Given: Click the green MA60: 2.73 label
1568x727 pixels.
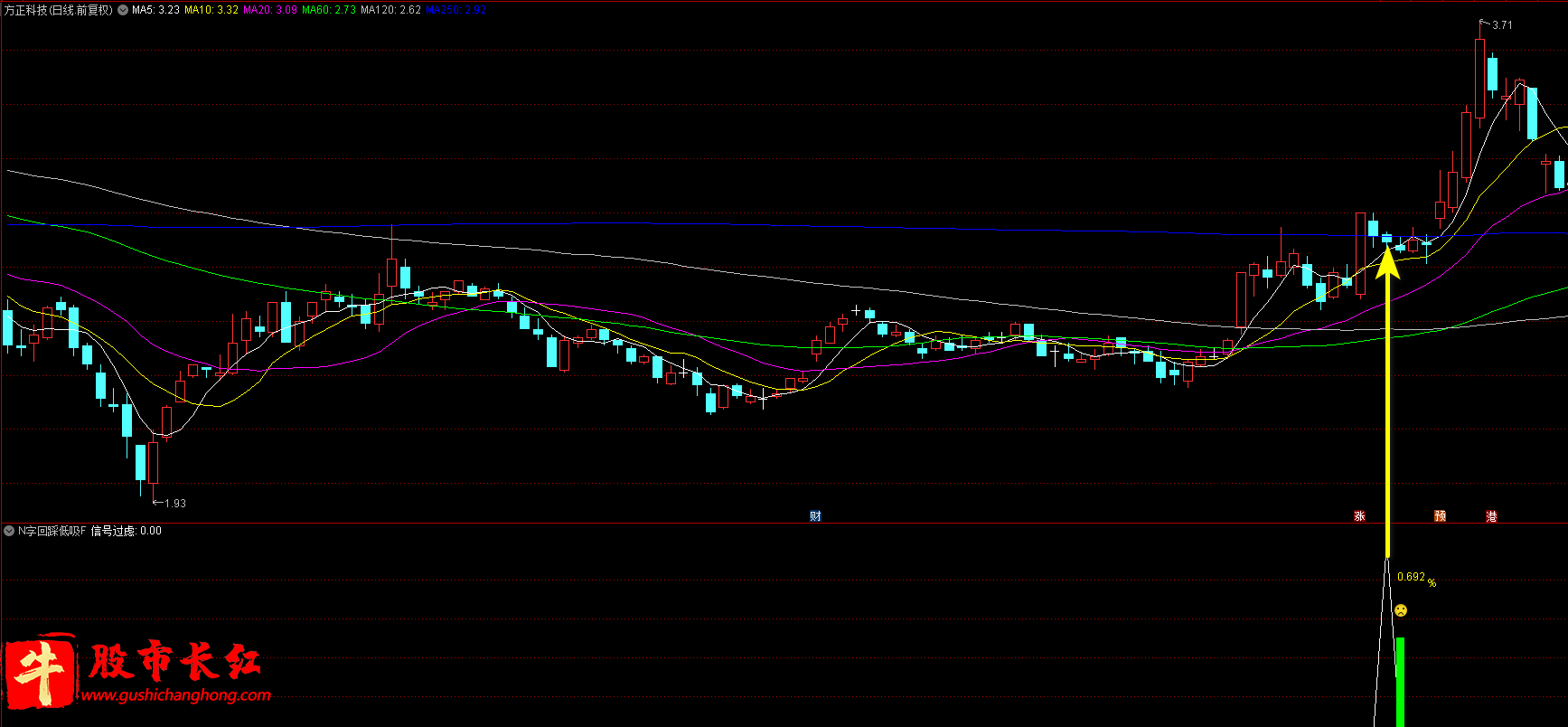Looking at the screenshot, I should (x=329, y=11).
